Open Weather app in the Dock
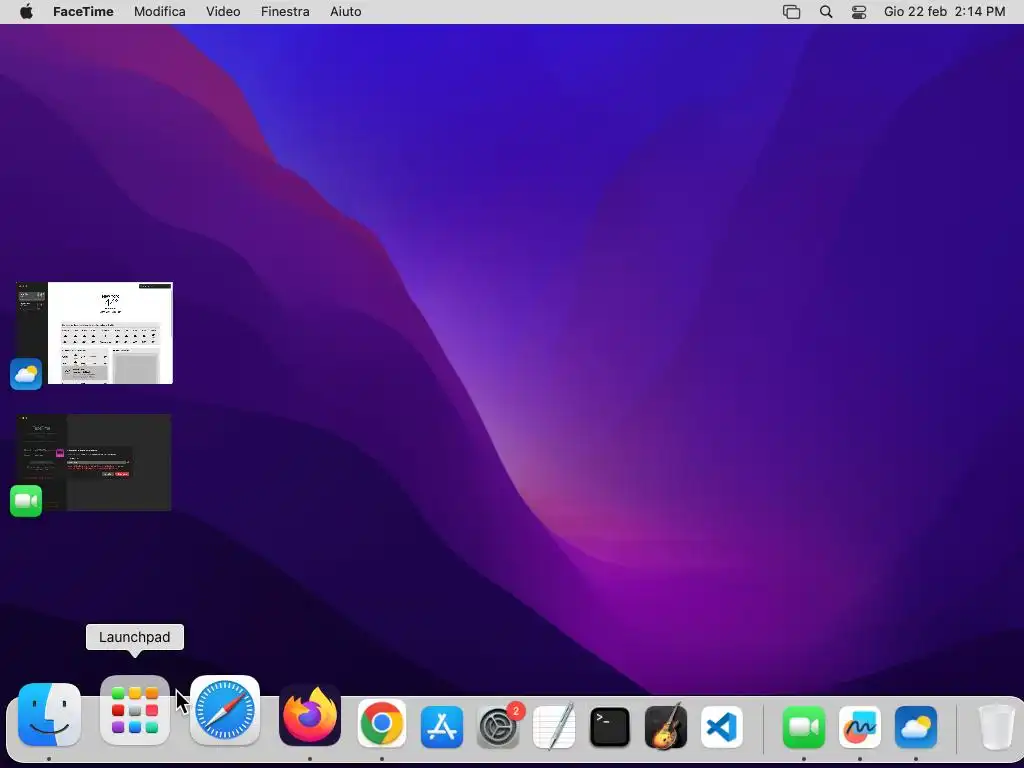Screen dimensions: 1024x768 916,727
